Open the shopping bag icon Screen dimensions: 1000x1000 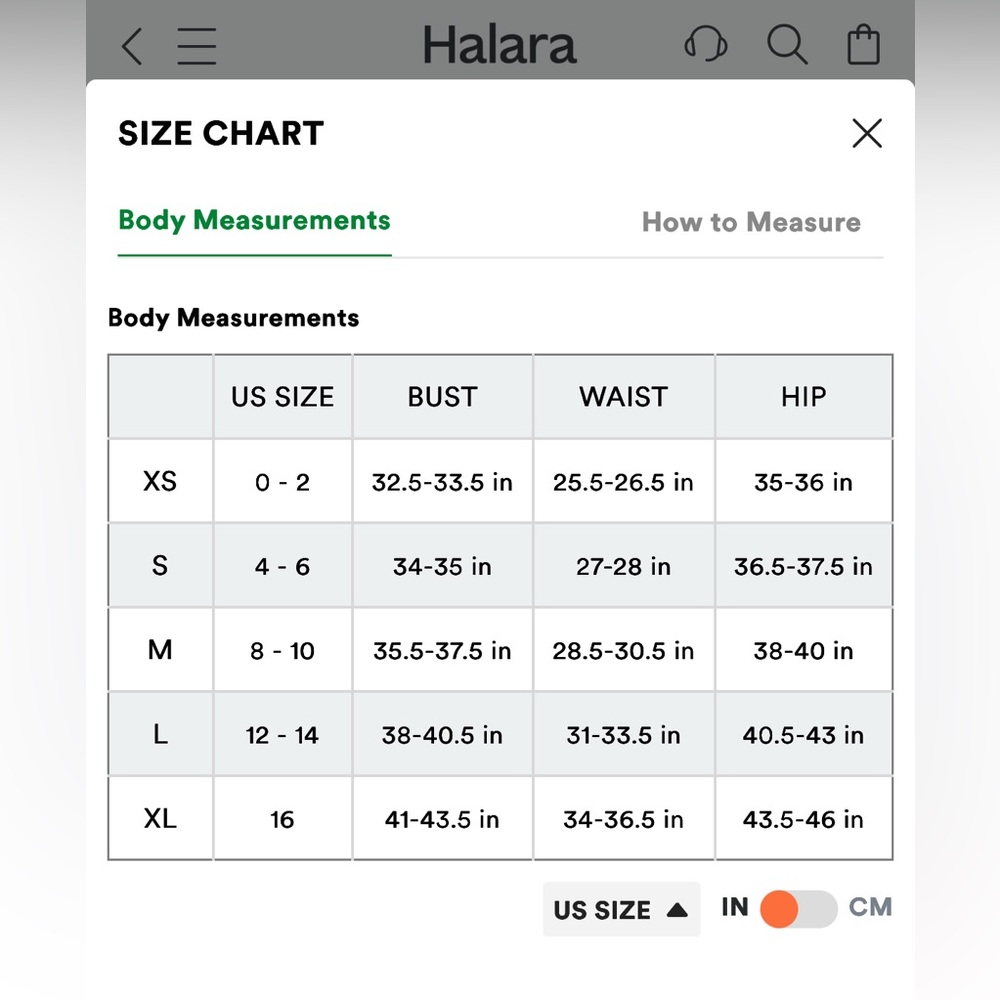pos(863,46)
